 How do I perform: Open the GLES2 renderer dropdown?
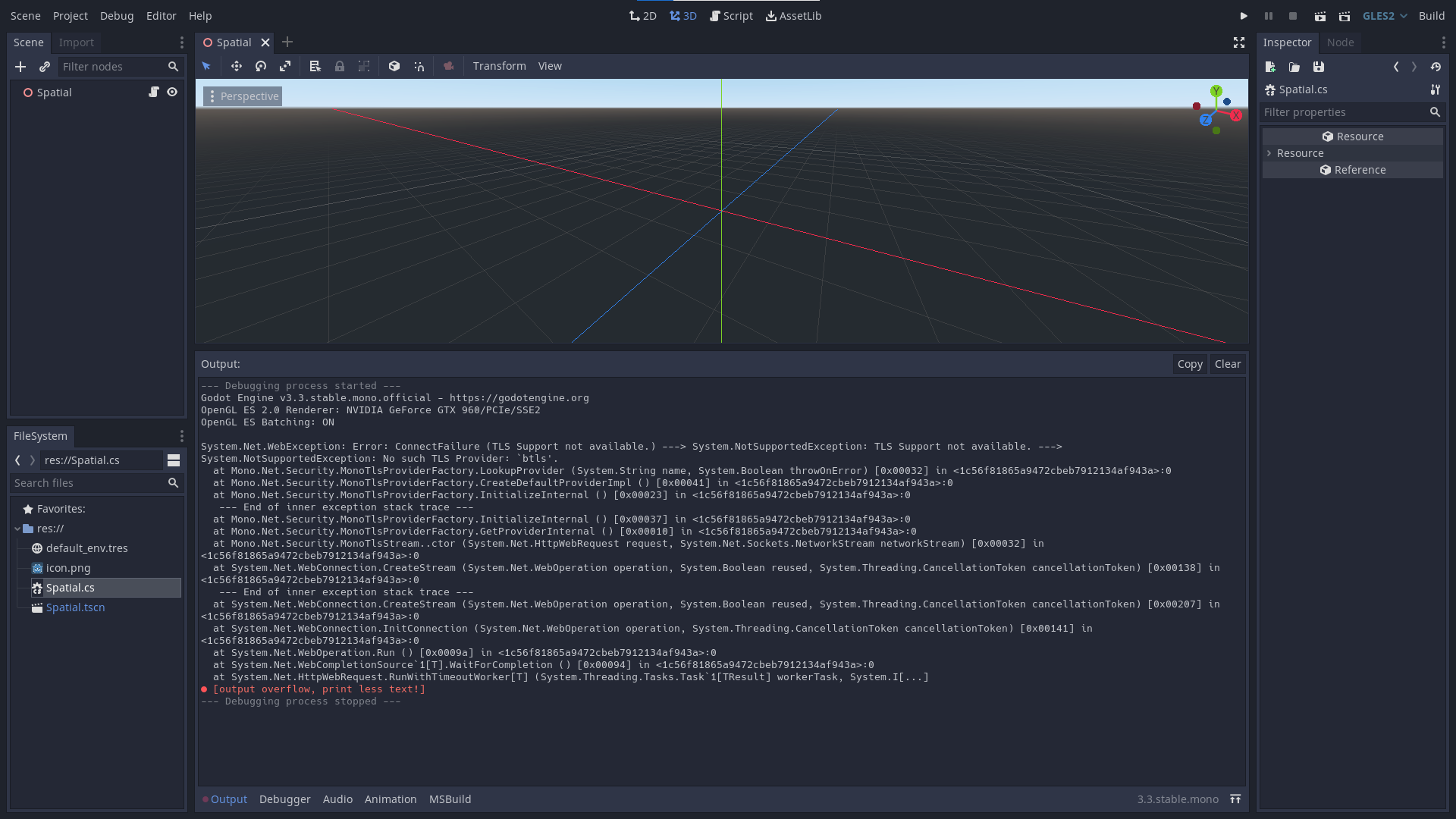click(x=1383, y=15)
